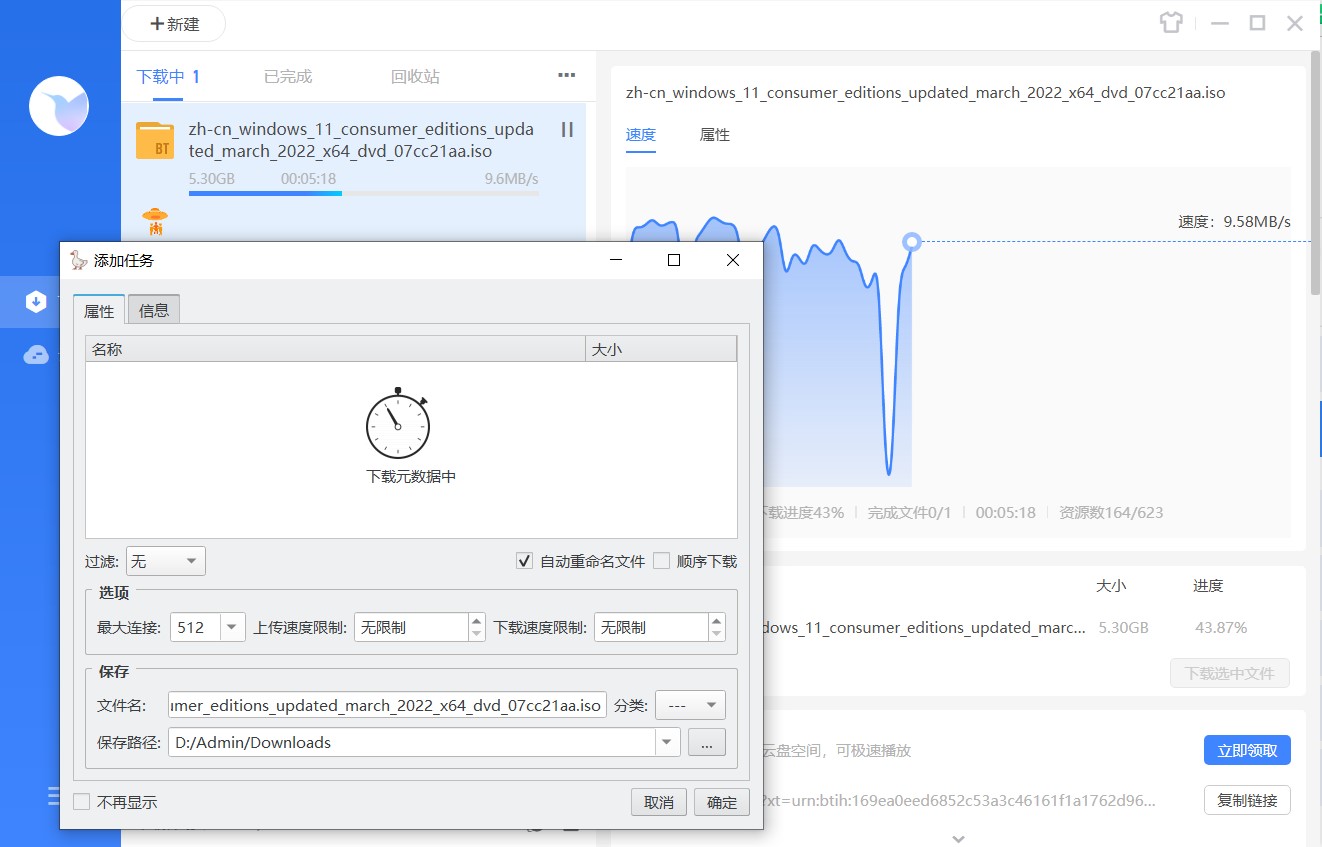Click the BT torrent icon on the download task
Viewport: 1322px width, 847px height.
coord(154,141)
